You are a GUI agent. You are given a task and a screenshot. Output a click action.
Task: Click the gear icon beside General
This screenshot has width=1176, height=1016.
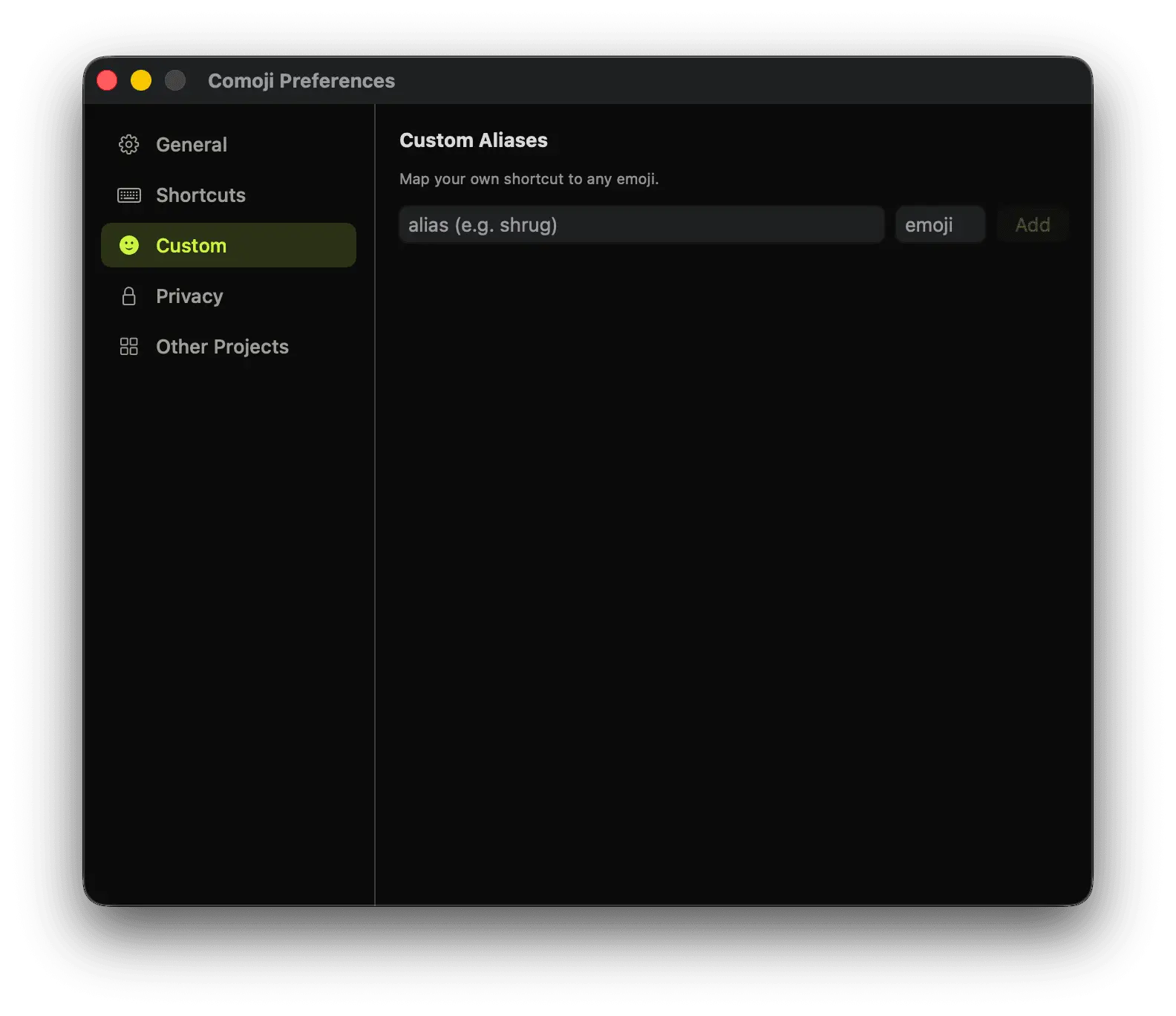coord(129,144)
